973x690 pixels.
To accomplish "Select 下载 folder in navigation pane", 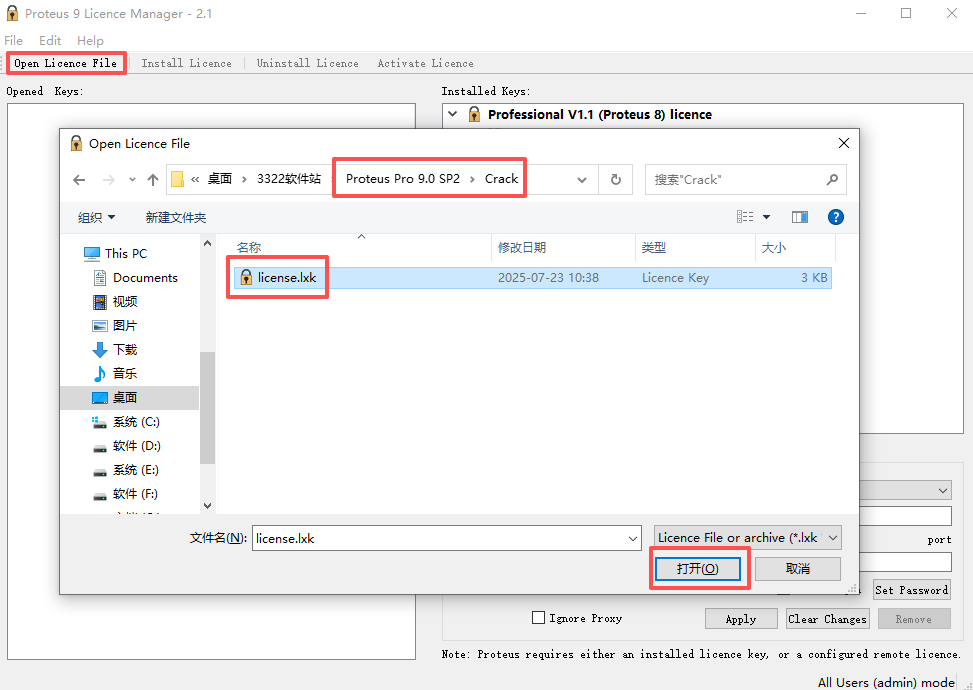I will (x=115, y=349).
